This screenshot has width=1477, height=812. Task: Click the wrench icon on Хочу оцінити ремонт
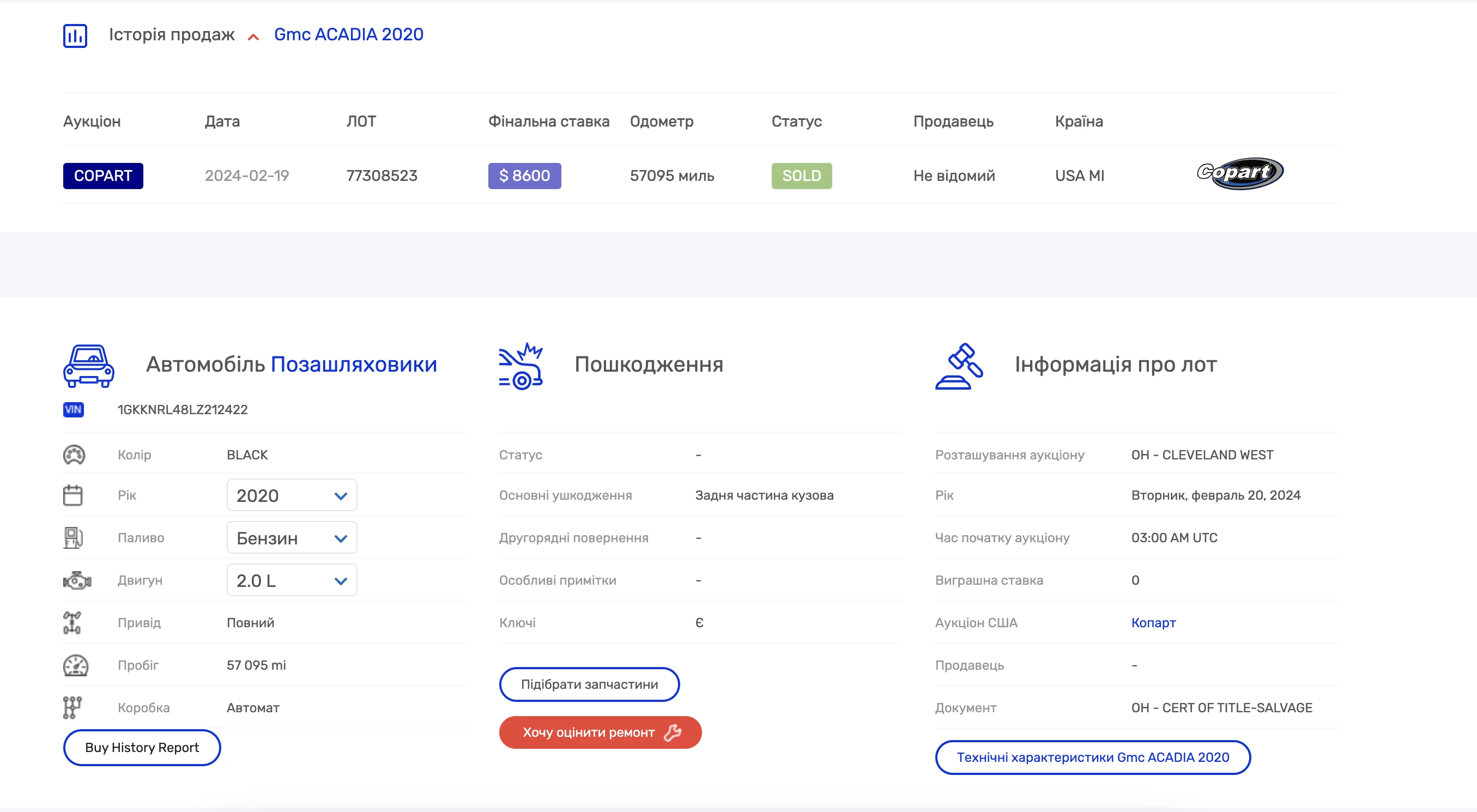673,732
